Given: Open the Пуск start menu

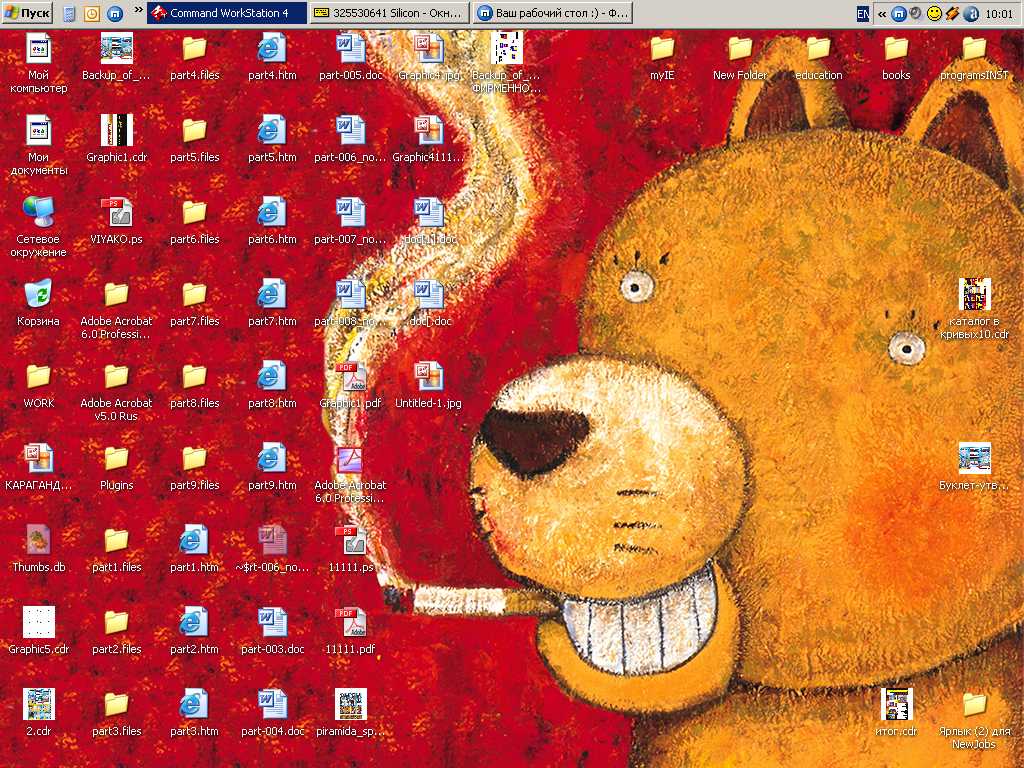Looking at the screenshot, I should [27, 13].
